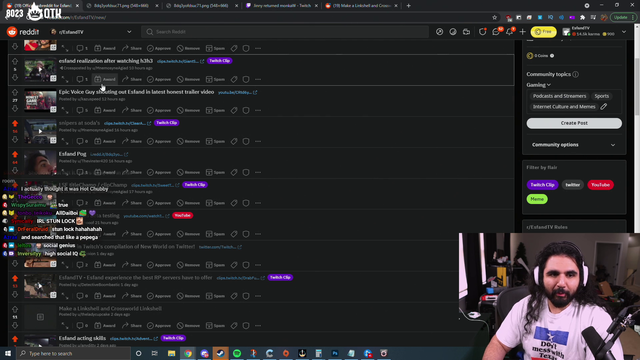
Task: Upvote the 'Epic Voice Guy' post
Action: point(15,93)
